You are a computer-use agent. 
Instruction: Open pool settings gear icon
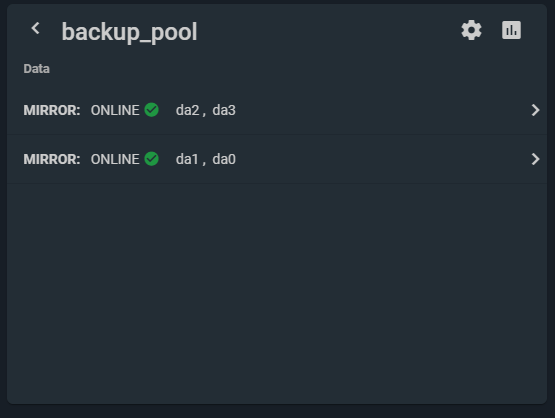click(x=471, y=30)
